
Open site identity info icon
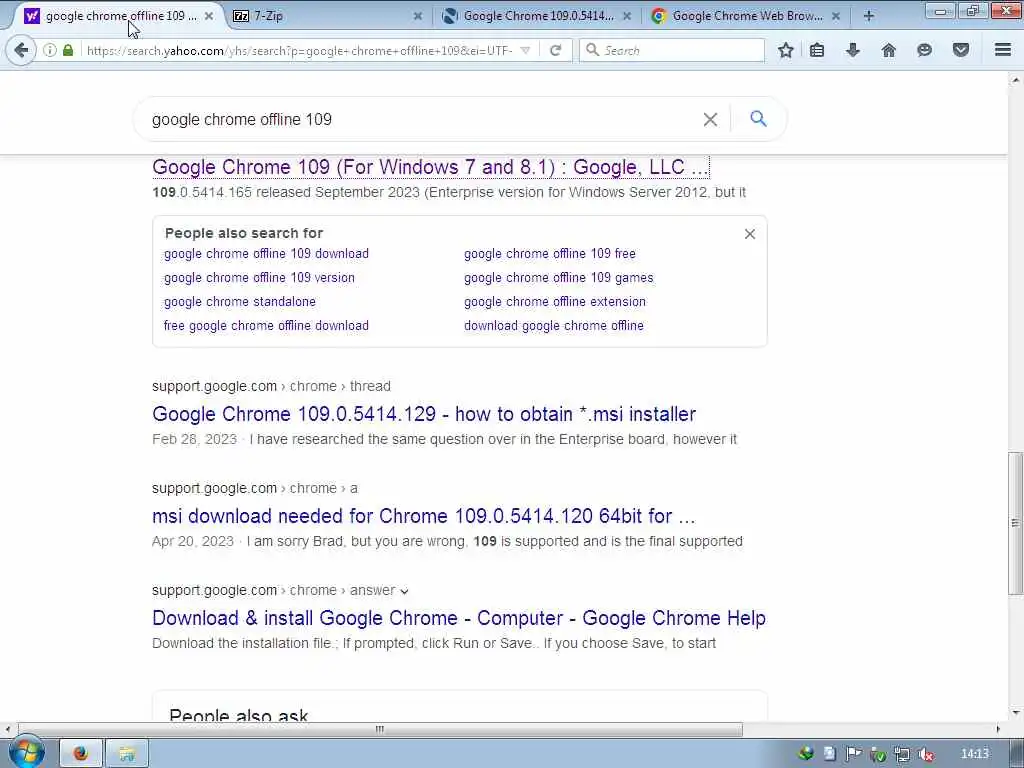point(50,50)
